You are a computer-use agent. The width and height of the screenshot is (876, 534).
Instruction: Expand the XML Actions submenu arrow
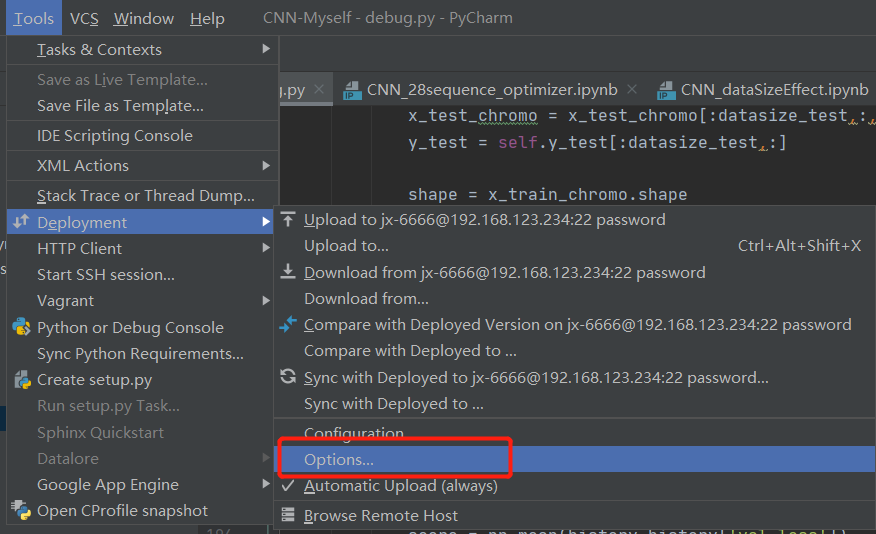click(266, 165)
